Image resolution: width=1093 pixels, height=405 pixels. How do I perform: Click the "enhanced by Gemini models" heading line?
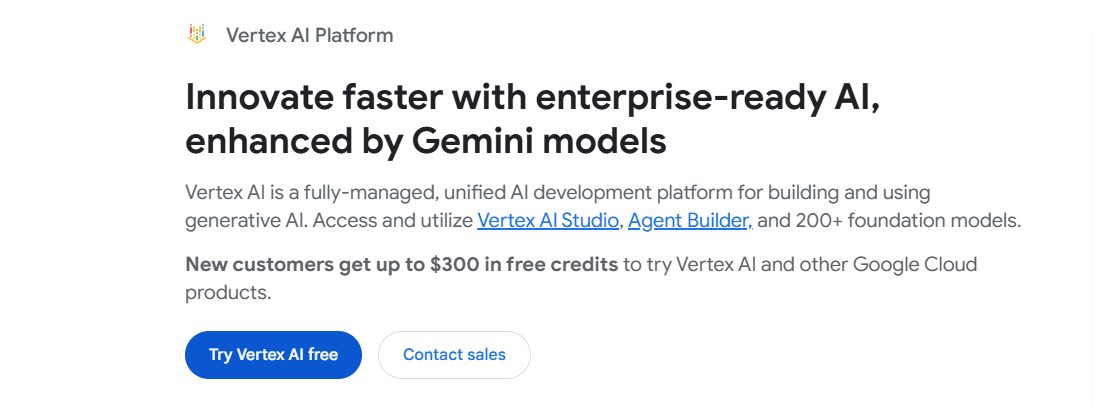tap(425, 141)
